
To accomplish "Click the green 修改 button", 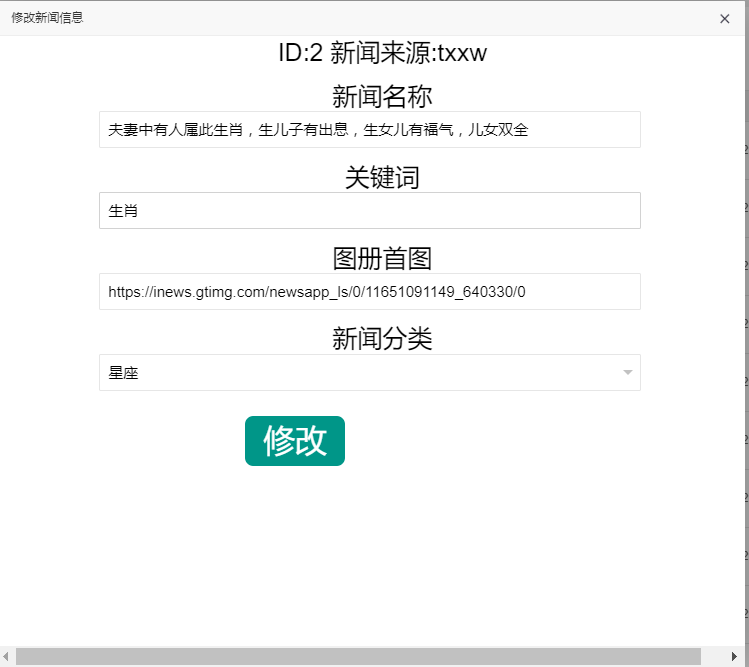I will 295,441.
